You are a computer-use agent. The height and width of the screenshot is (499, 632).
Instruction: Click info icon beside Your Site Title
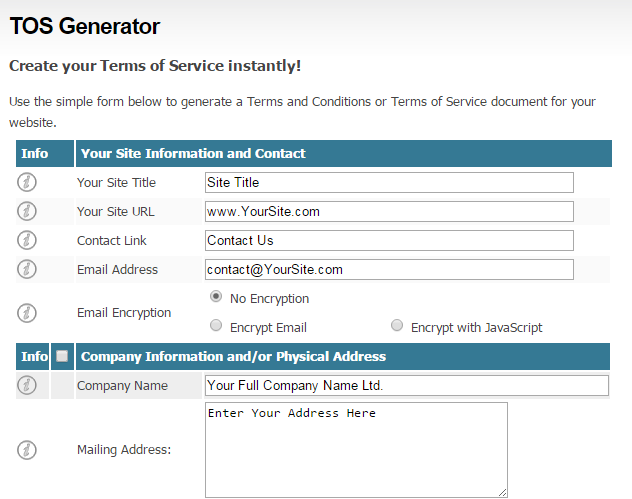(x=27, y=182)
